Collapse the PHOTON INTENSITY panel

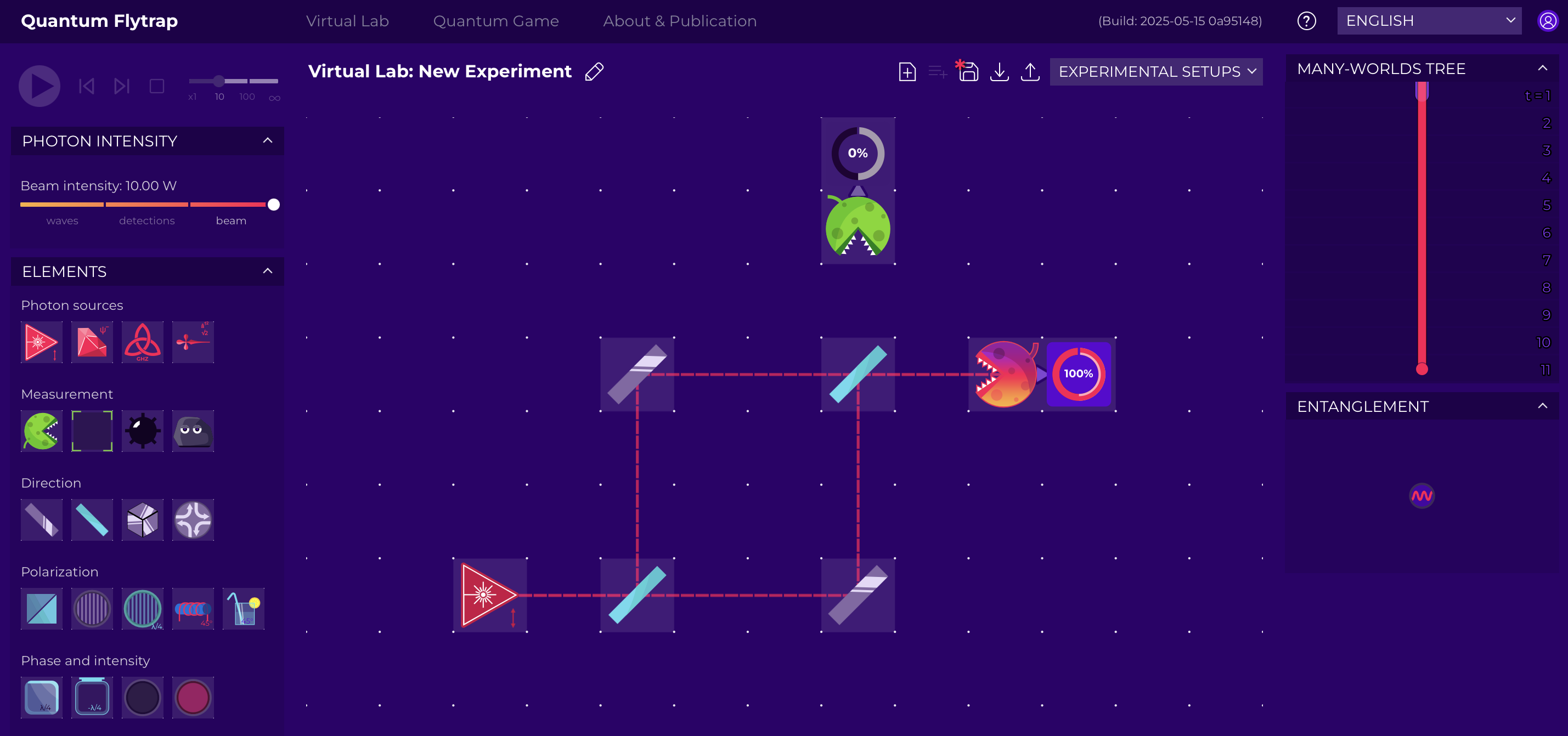pyautogui.click(x=267, y=140)
